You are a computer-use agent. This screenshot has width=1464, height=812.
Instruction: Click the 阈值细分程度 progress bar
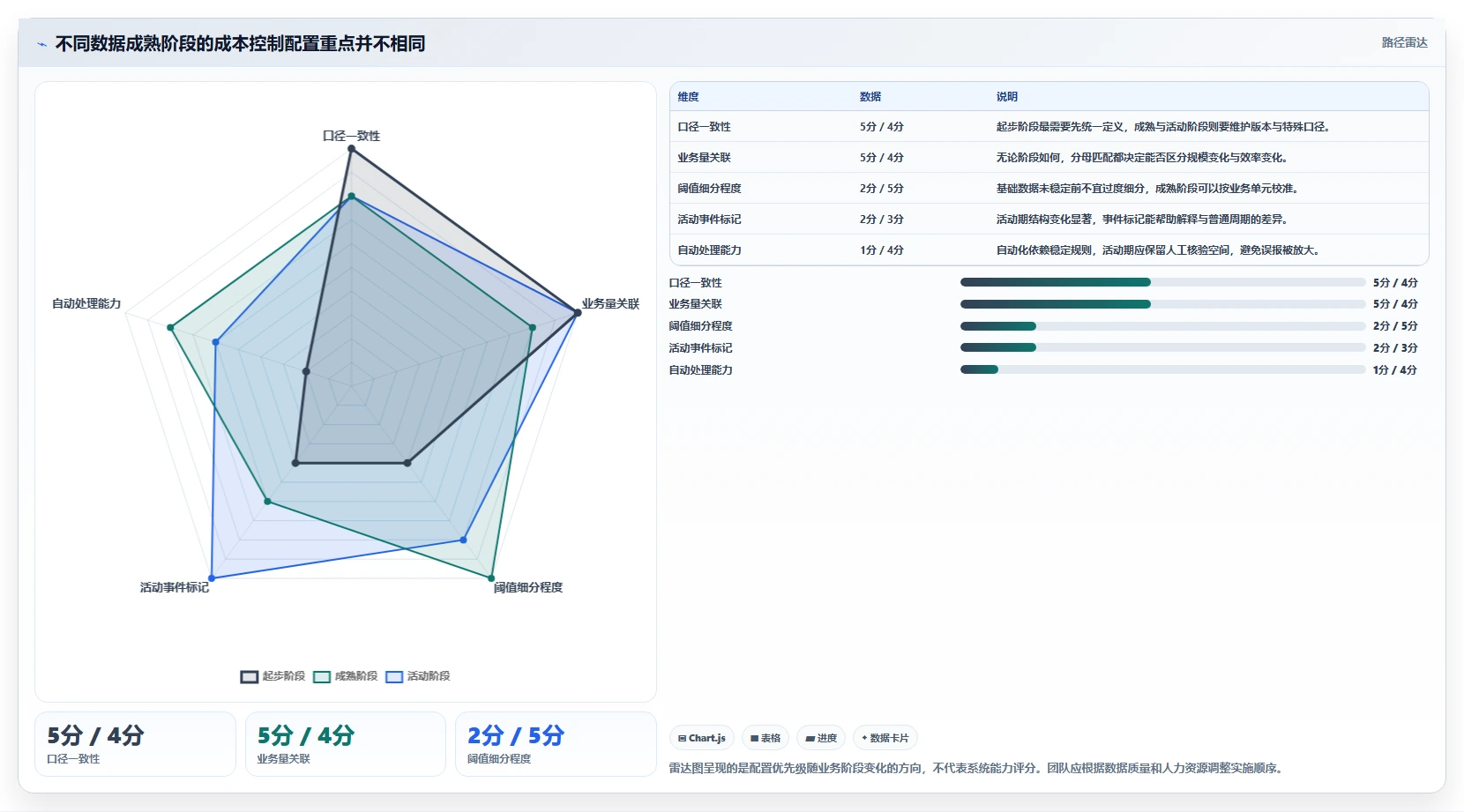tap(1162, 326)
